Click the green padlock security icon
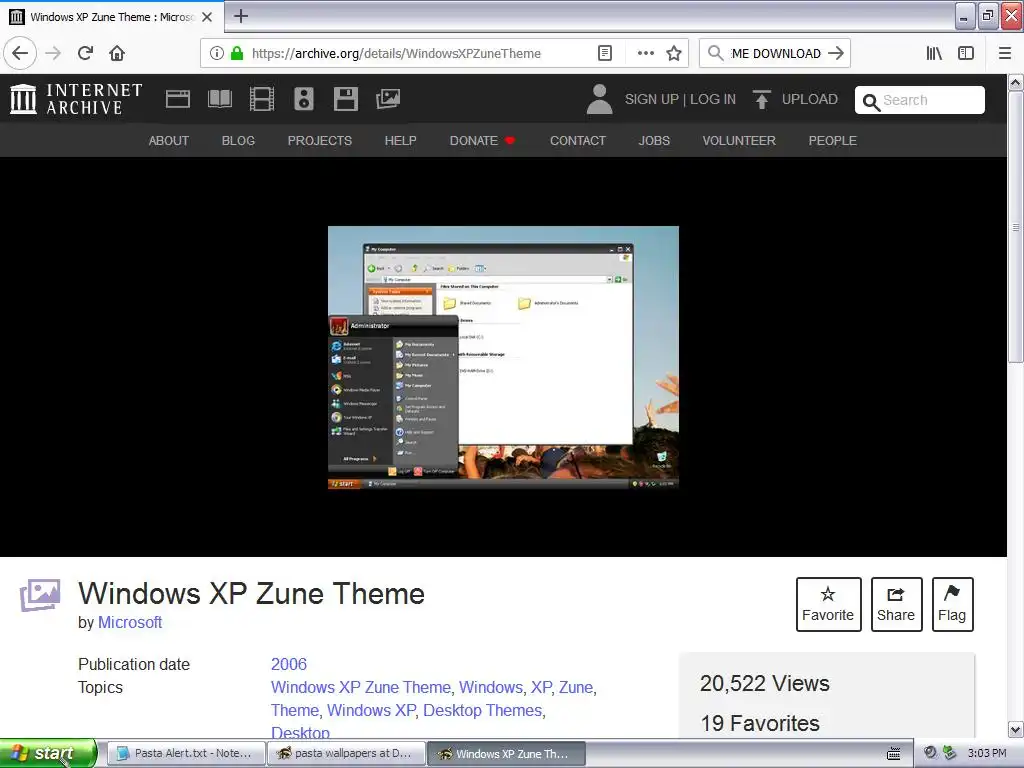Viewport: 1024px width, 768px height. [237, 53]
